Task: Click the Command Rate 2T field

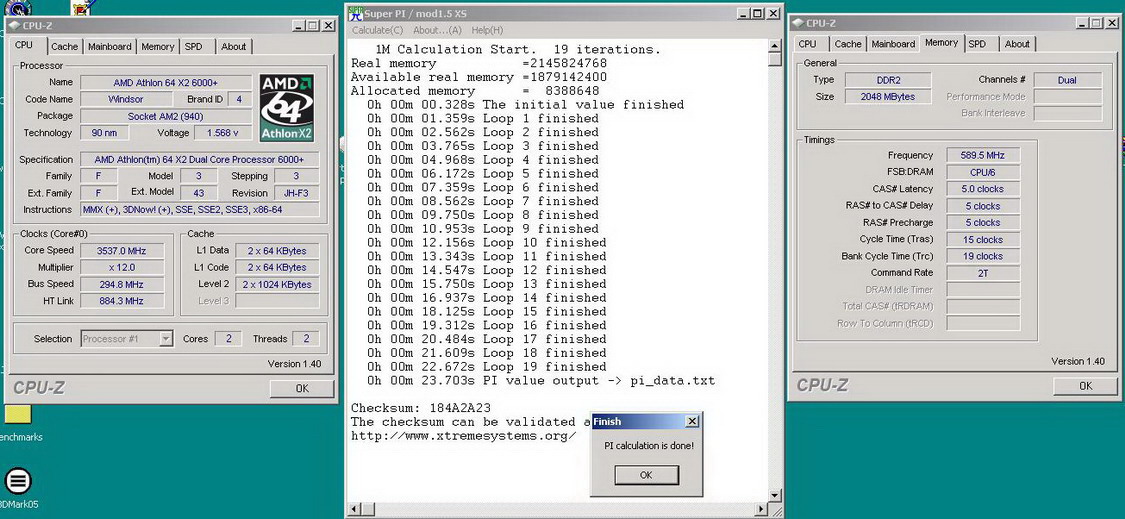Action: click(984, 273)
